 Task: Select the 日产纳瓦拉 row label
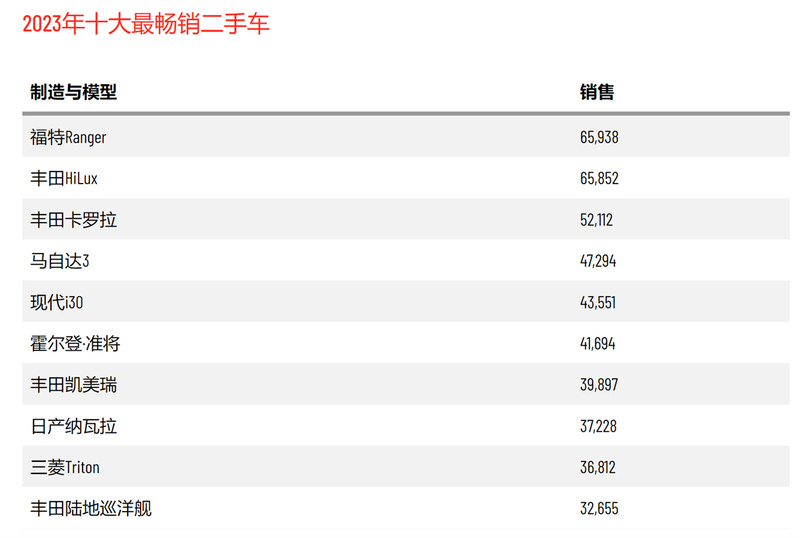(73, 426)
